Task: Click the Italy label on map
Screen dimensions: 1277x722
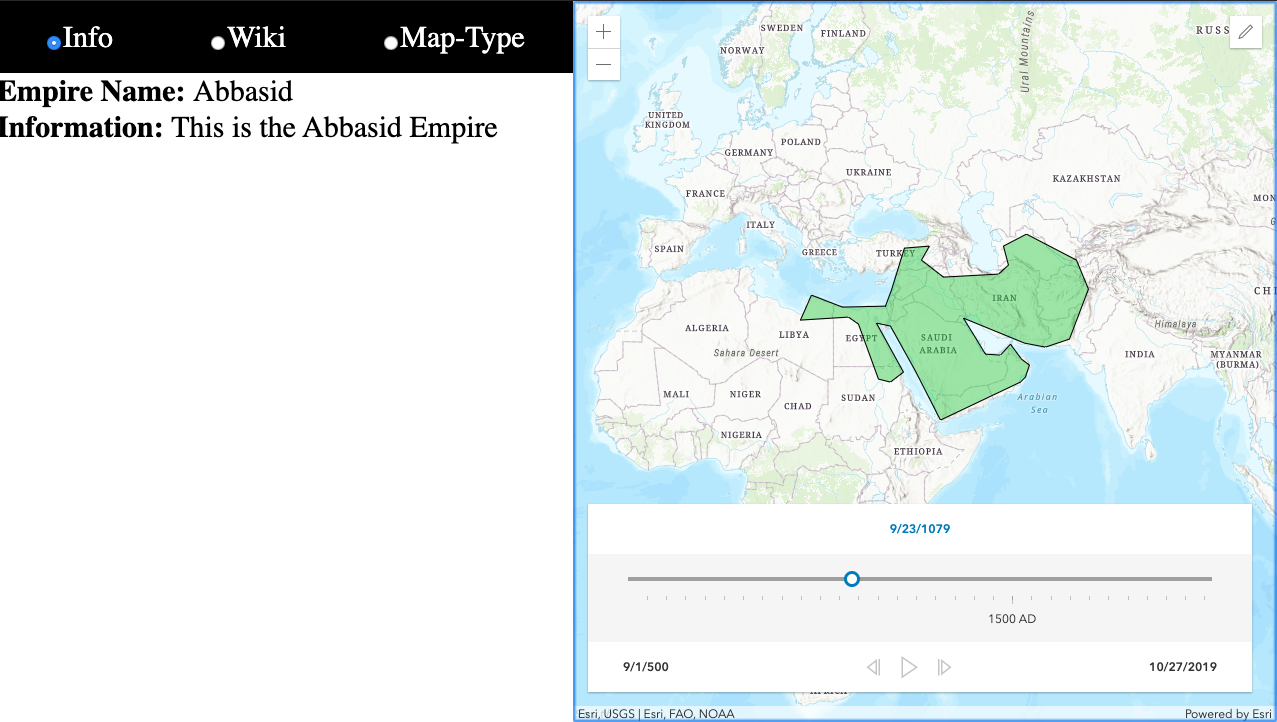Action: coord(760,225)
